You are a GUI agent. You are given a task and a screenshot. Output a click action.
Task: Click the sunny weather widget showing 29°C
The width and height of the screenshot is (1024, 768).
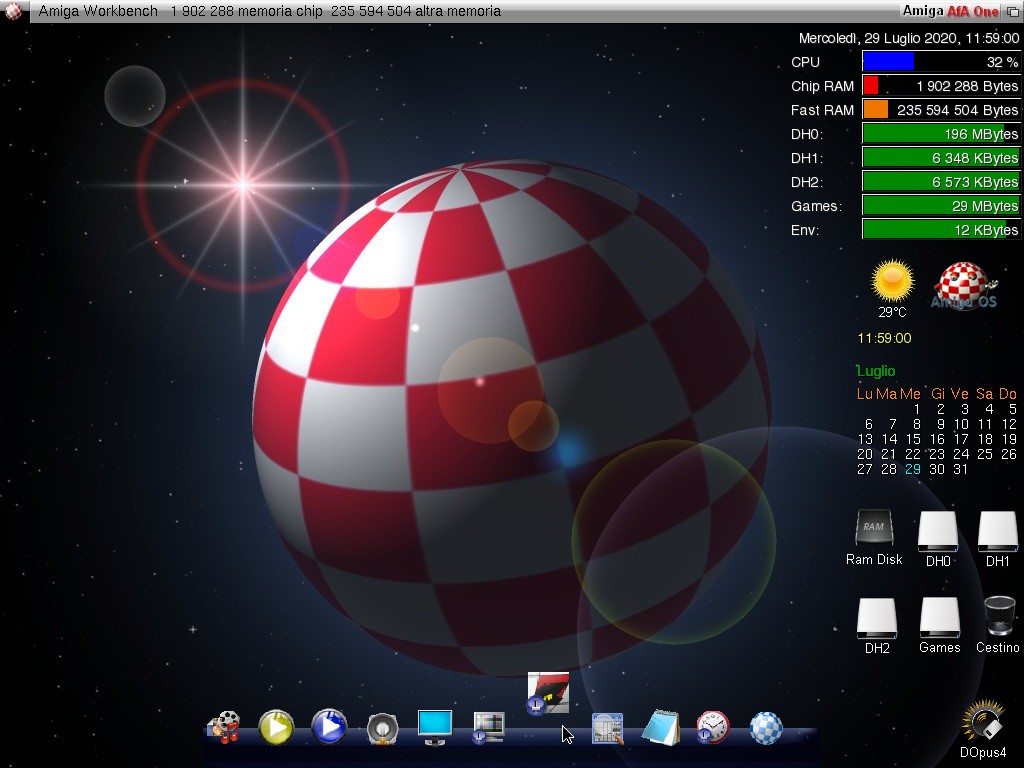[x=892, y=282]
